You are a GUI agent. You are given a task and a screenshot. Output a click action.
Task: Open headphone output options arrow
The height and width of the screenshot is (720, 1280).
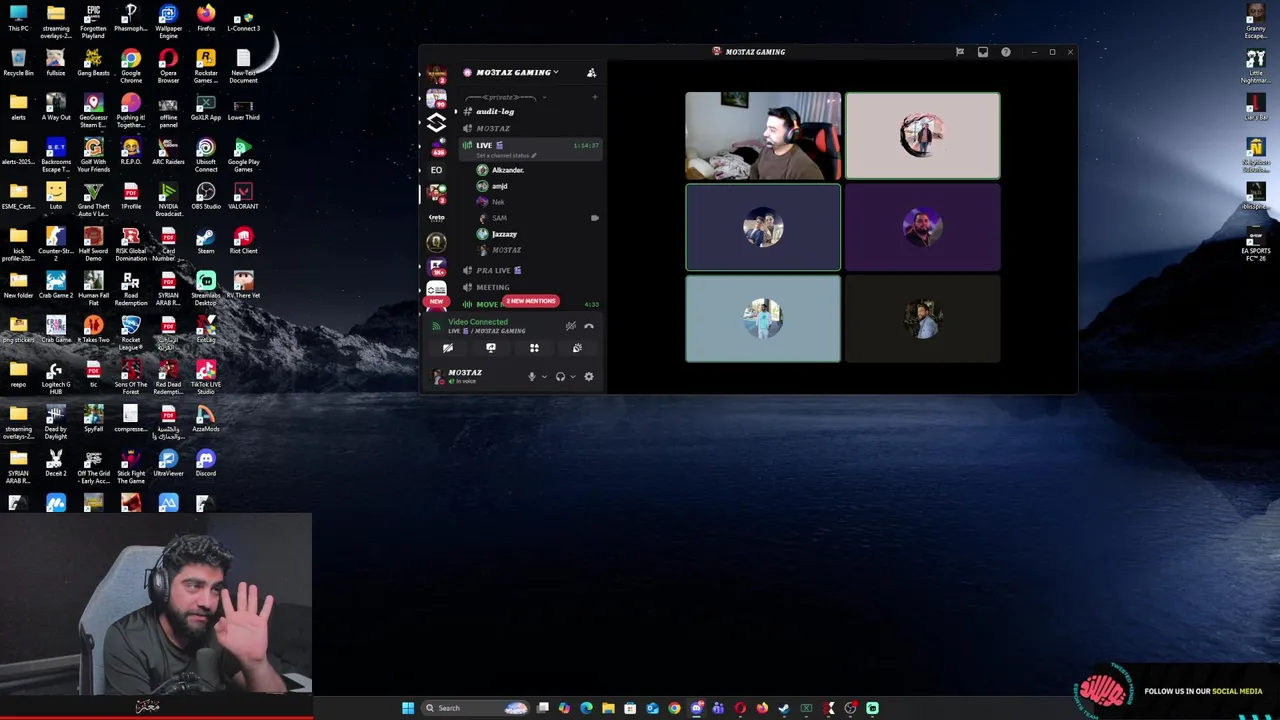click(572, 377)
